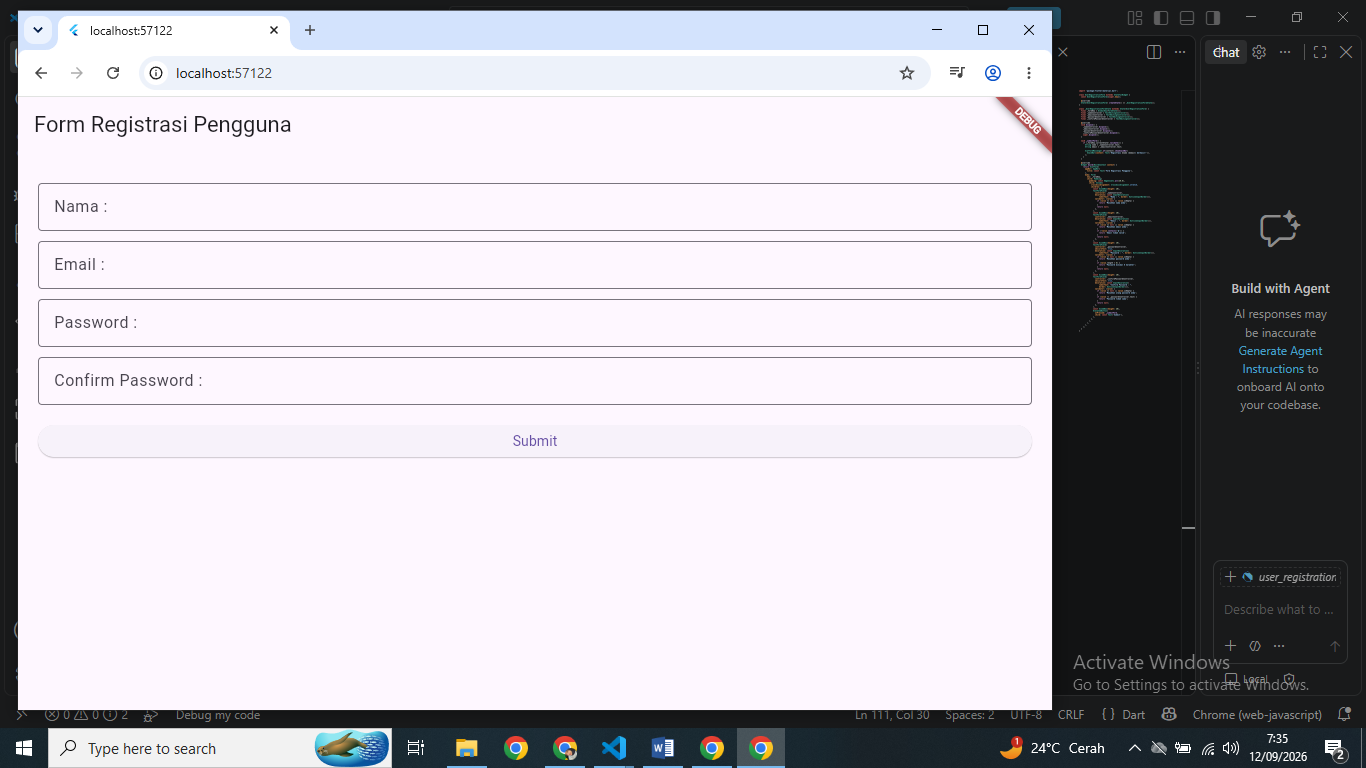Viewport: 1366px width, 768px height.
Task: Switch to the Chat tab in VS Code
Action: [1226, 52]
